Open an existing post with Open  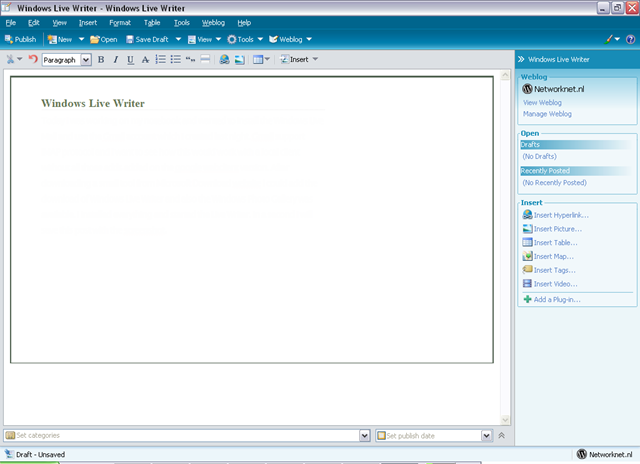(x=104, y=39)
